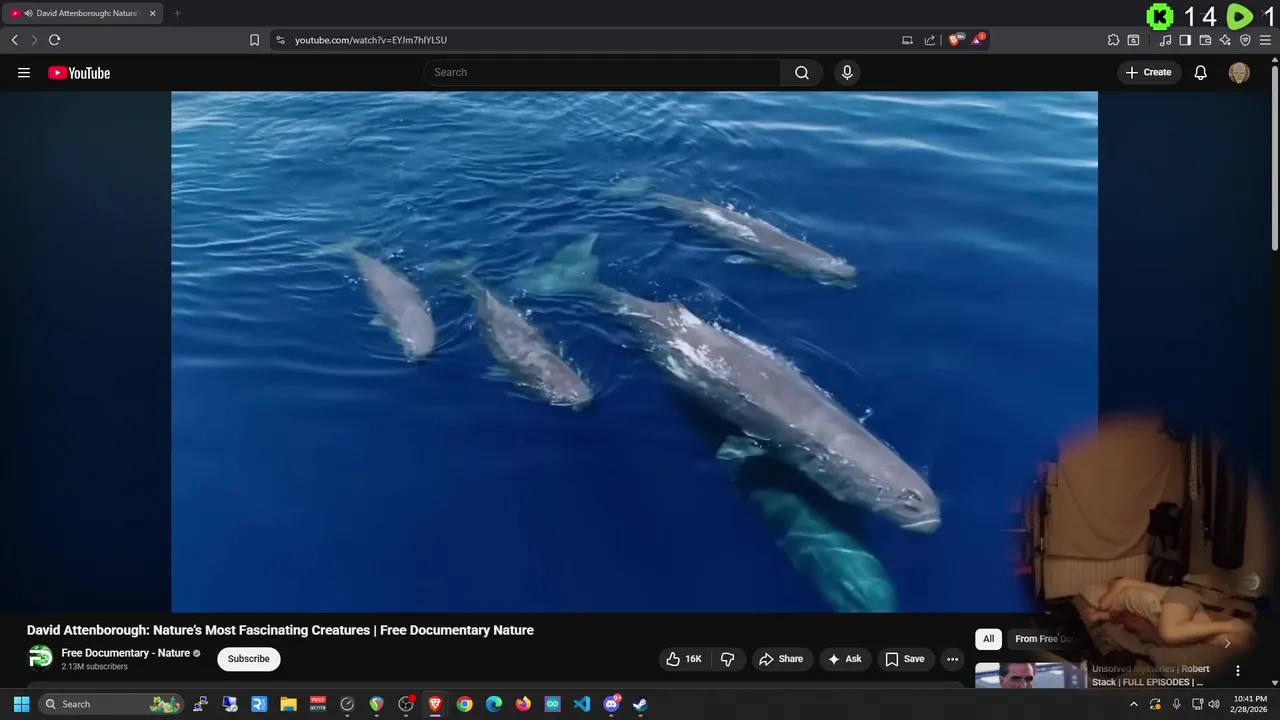The width and height of the screenshot is (1280, 720).
Task: Open Brave Shields lion icon
Action: (955, 40)
